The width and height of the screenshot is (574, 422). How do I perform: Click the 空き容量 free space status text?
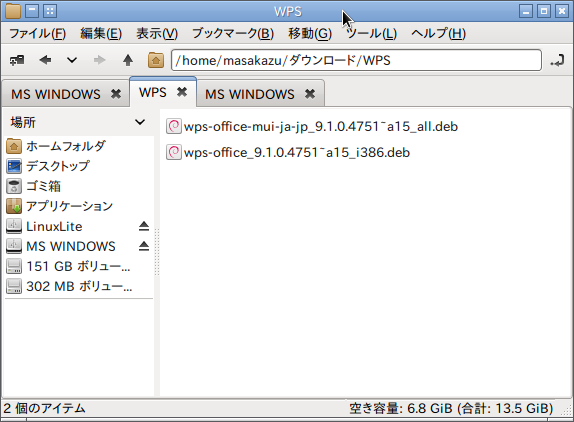451,408
